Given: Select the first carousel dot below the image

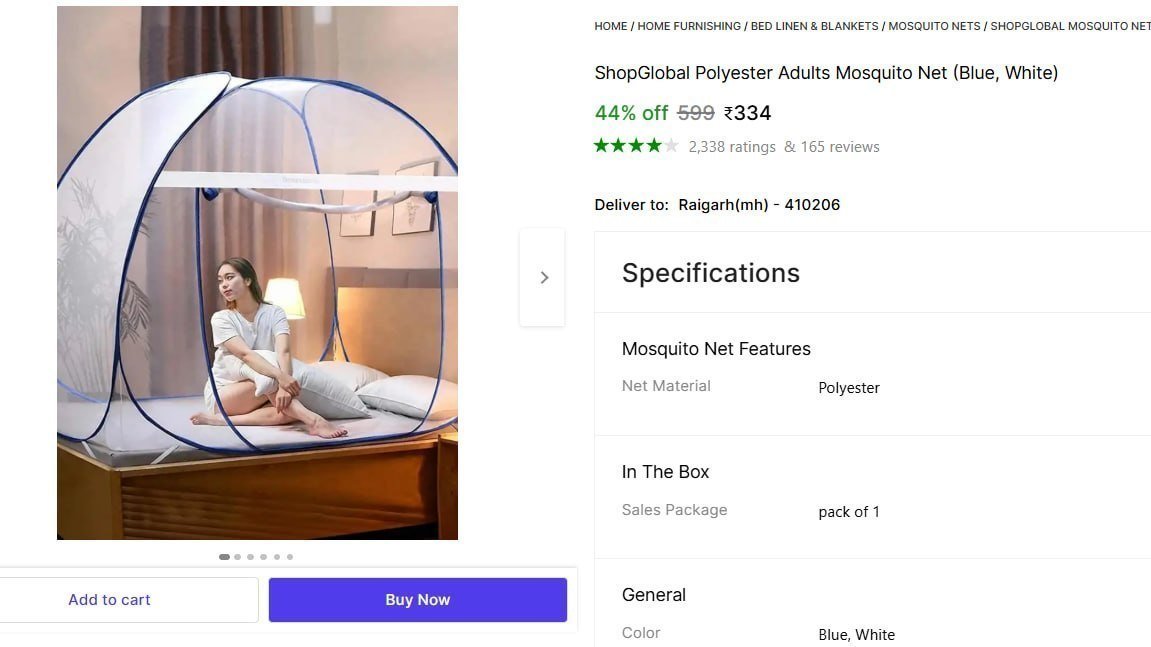Looking at the screenshot, I should pos(224,557).
